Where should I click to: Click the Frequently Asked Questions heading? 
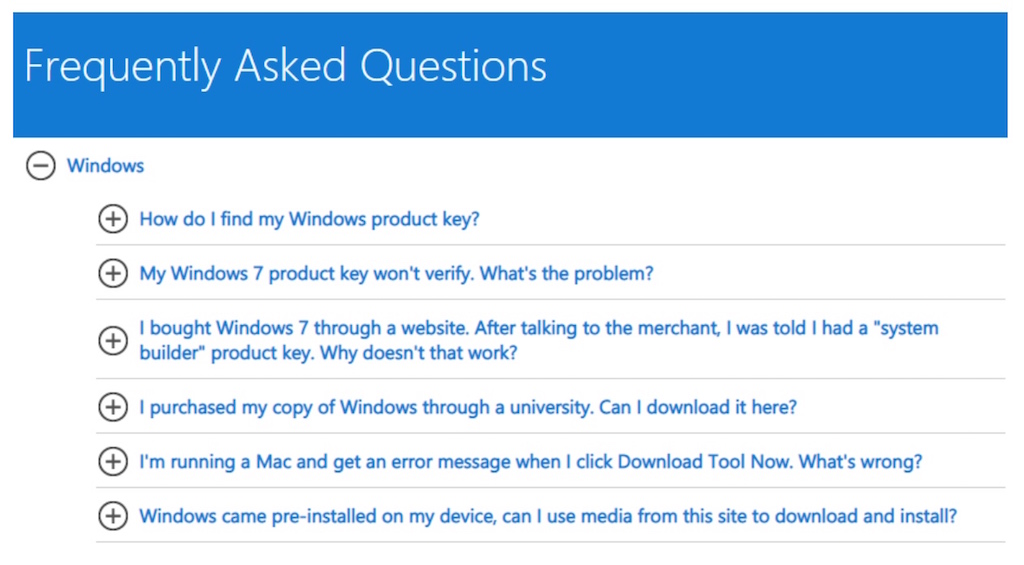(x=285, y=67)
